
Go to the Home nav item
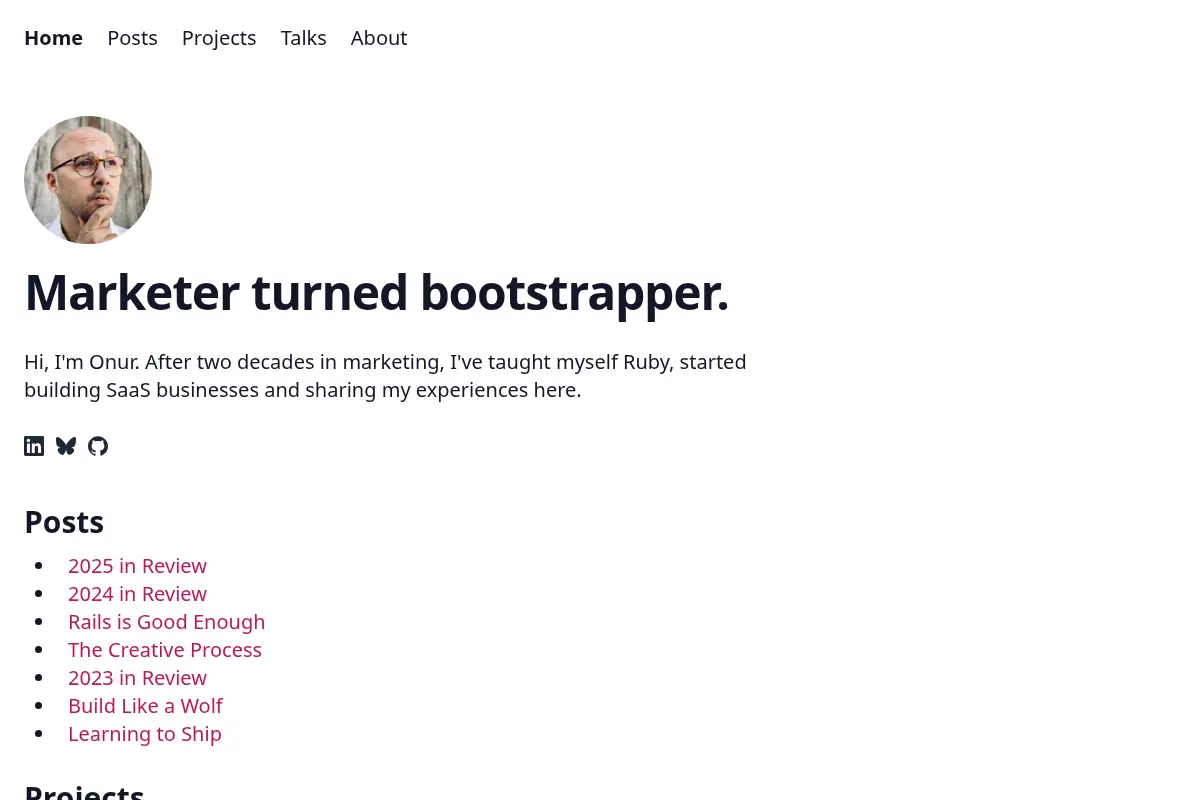(54, 38)
